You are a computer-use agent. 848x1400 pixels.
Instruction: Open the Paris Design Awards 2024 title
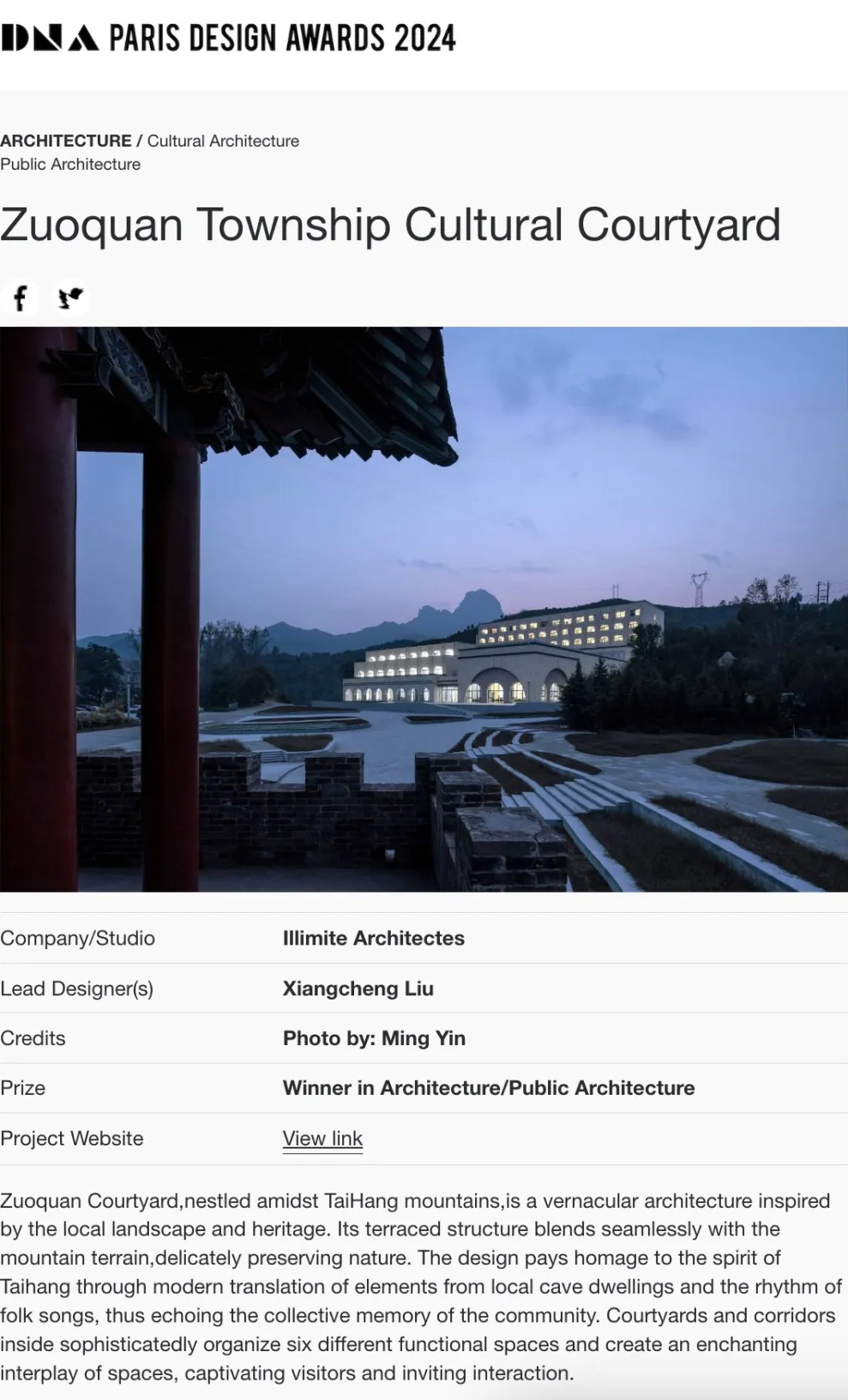(x=282, y=38)
